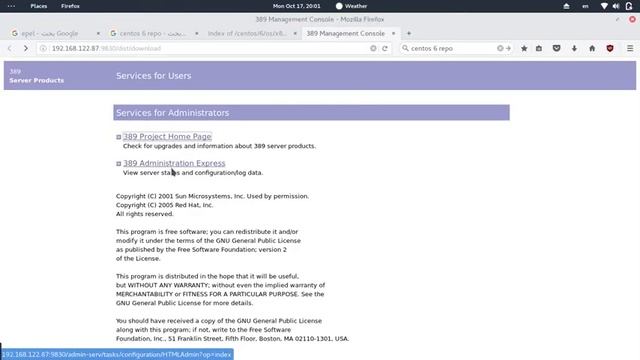The image size is (640, 360).
Task: Close the Index of /centos tab
Action: (295, 33)
